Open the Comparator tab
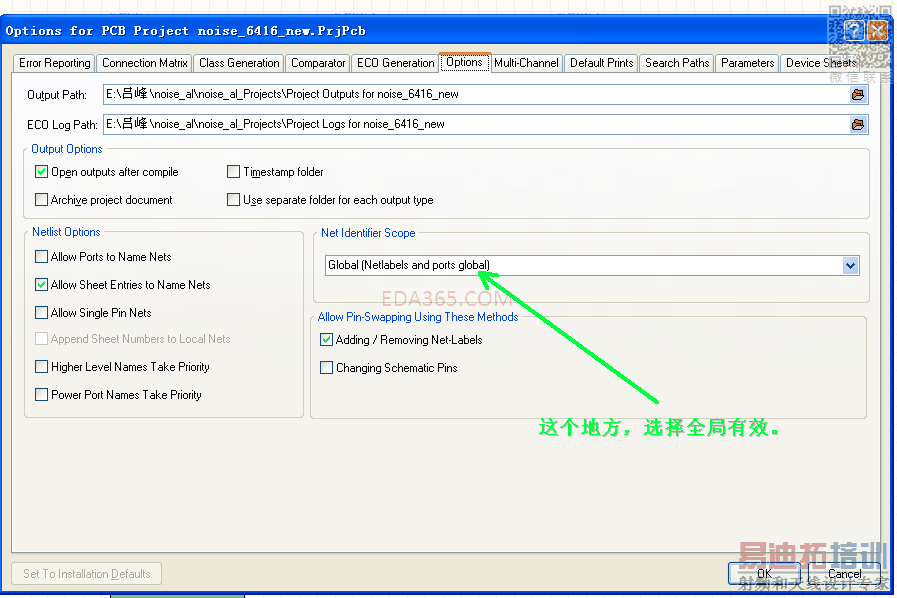Image resolution: width=897 pixels, height=598 pixels. (318, 63)
